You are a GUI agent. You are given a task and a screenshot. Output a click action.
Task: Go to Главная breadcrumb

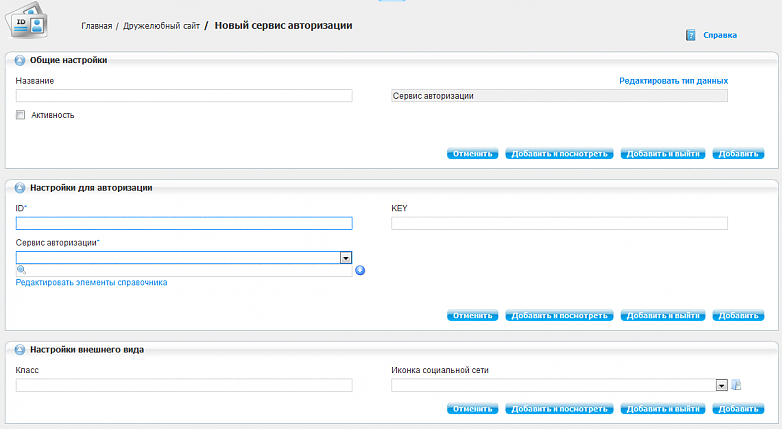pyautogui.click(x=97, y=26)
